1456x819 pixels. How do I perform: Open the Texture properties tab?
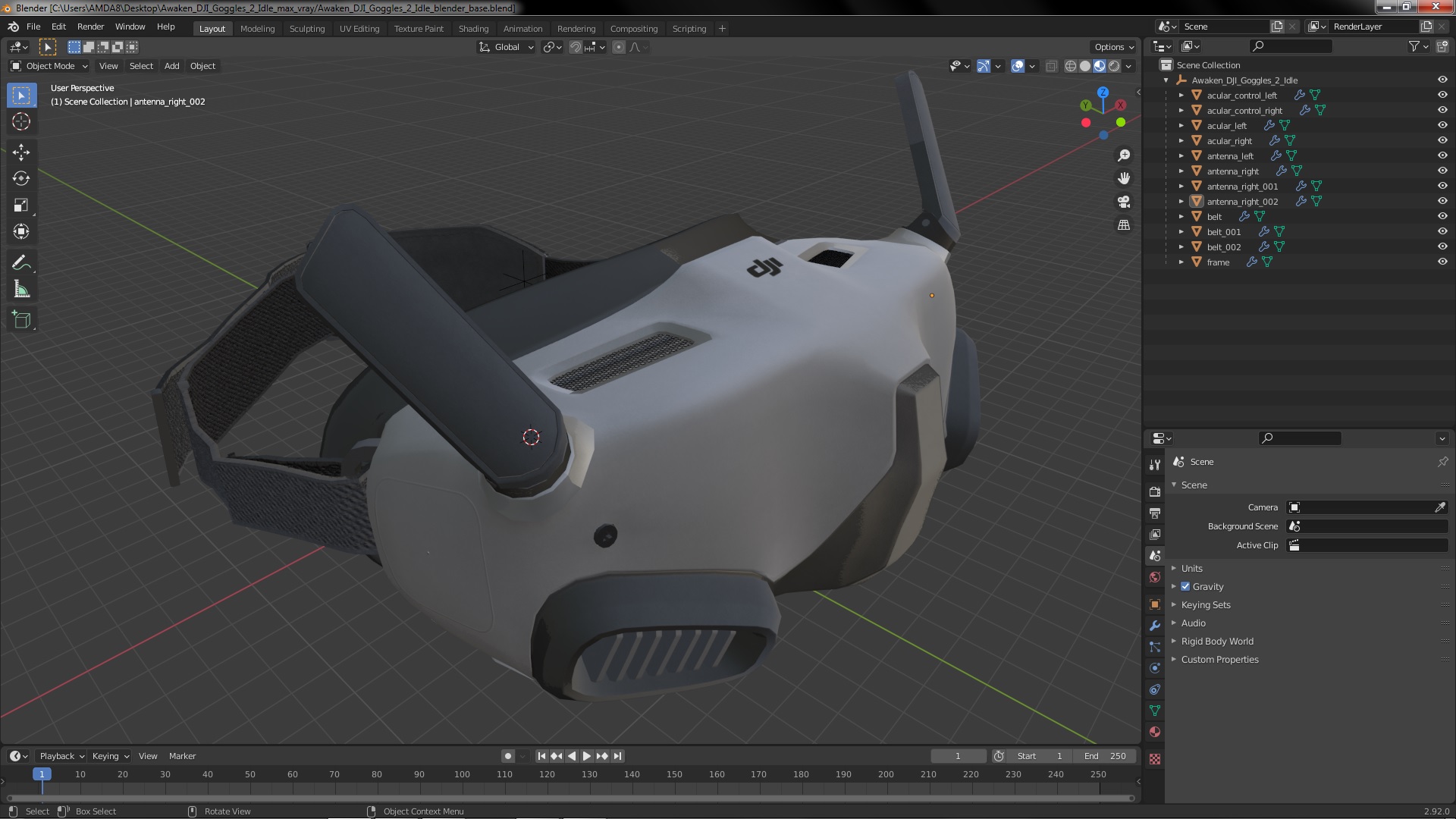(1155, 759)
